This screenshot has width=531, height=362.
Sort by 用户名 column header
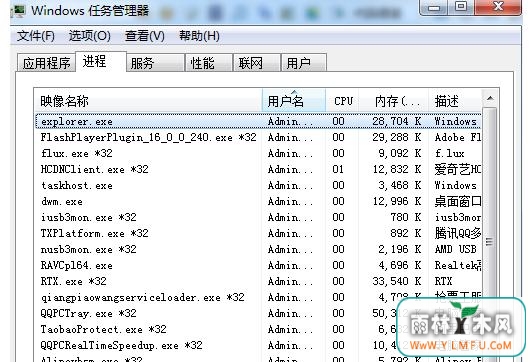[294, 101]
